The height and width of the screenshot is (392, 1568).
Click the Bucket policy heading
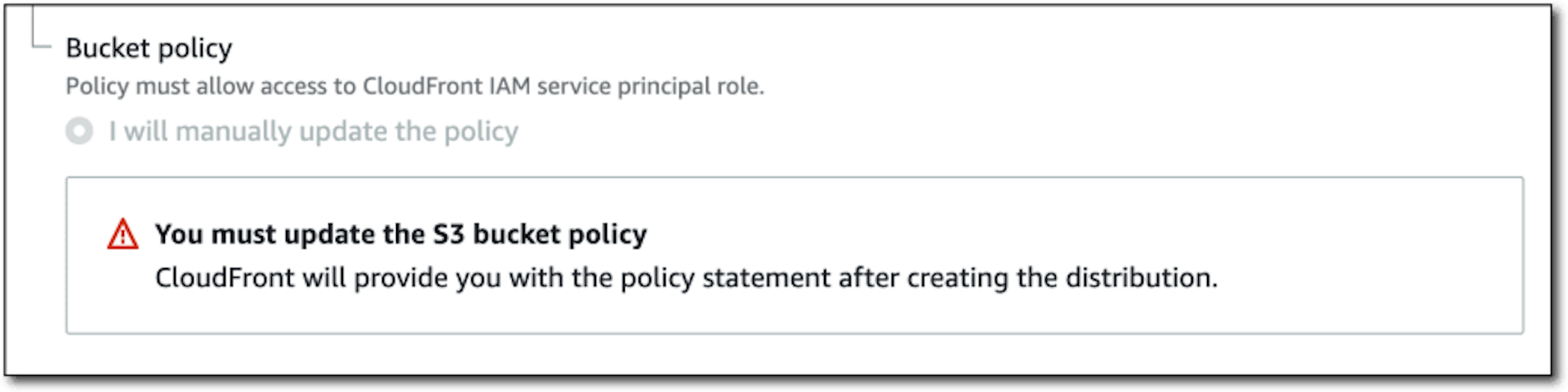[x=149, y=48]
